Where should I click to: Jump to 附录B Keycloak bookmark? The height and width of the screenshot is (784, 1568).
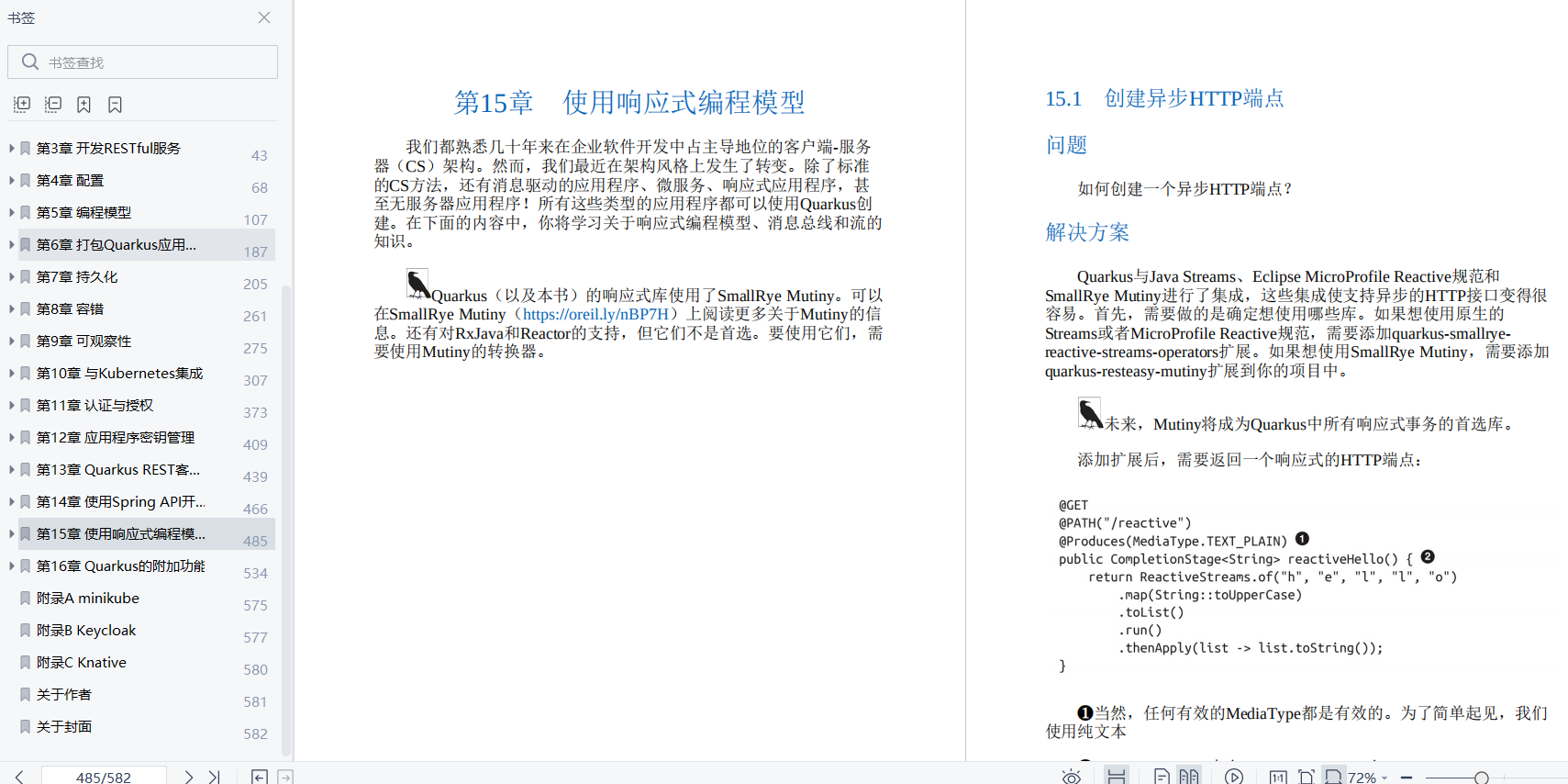tap(86, 630)
